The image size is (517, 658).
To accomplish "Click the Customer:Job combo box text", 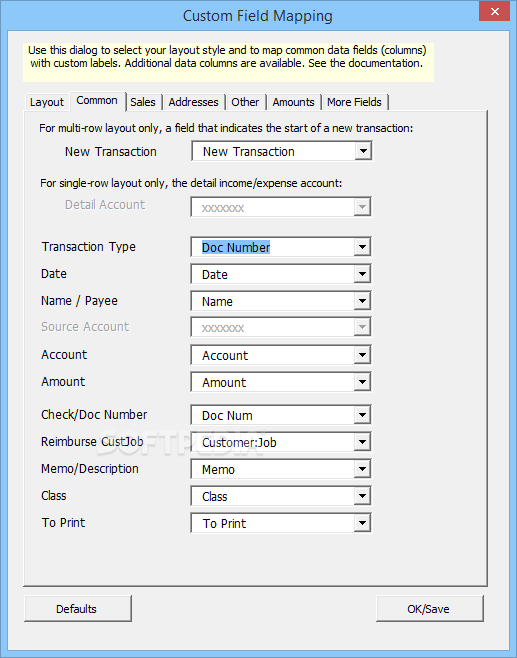I will click(x=239, y=442).
